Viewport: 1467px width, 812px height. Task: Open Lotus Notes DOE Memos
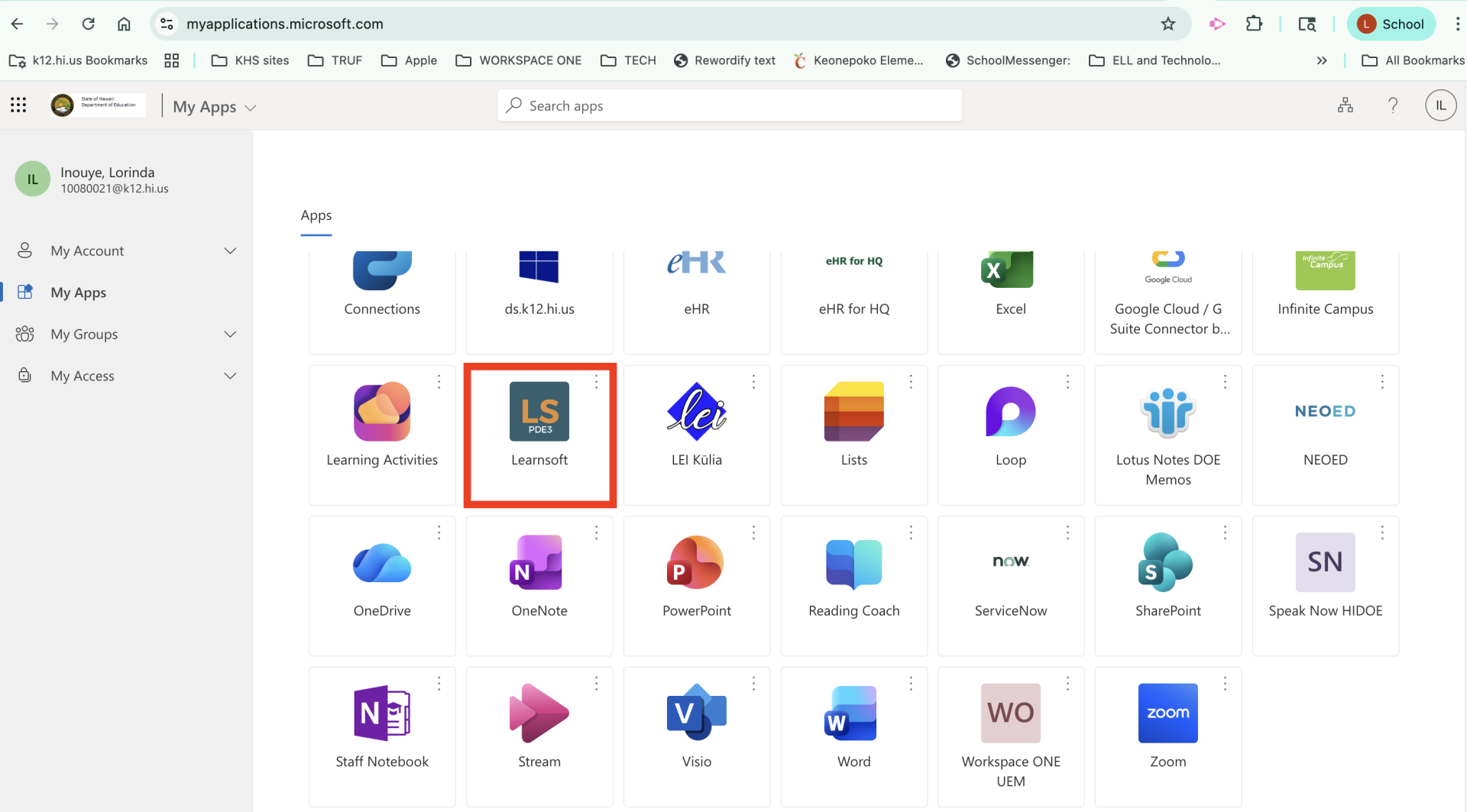point(1168,435)
